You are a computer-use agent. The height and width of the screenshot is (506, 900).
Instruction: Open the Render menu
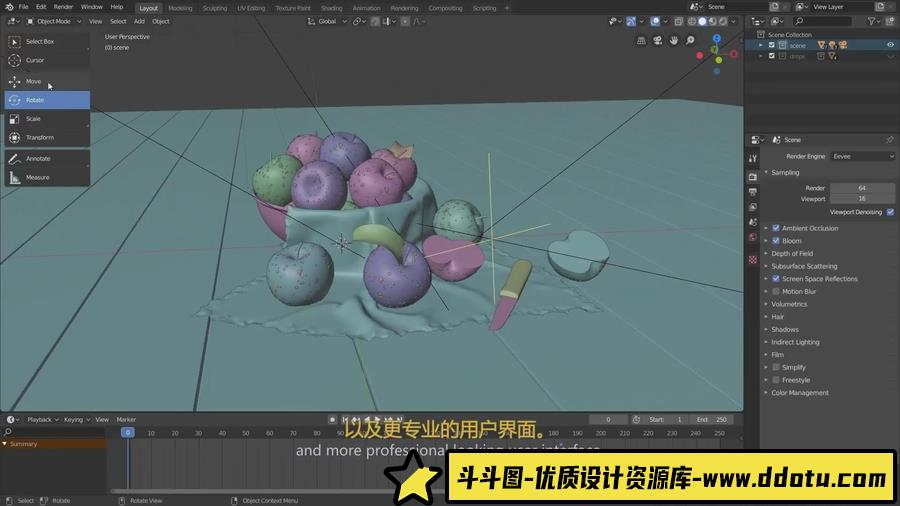click(63, 7)
